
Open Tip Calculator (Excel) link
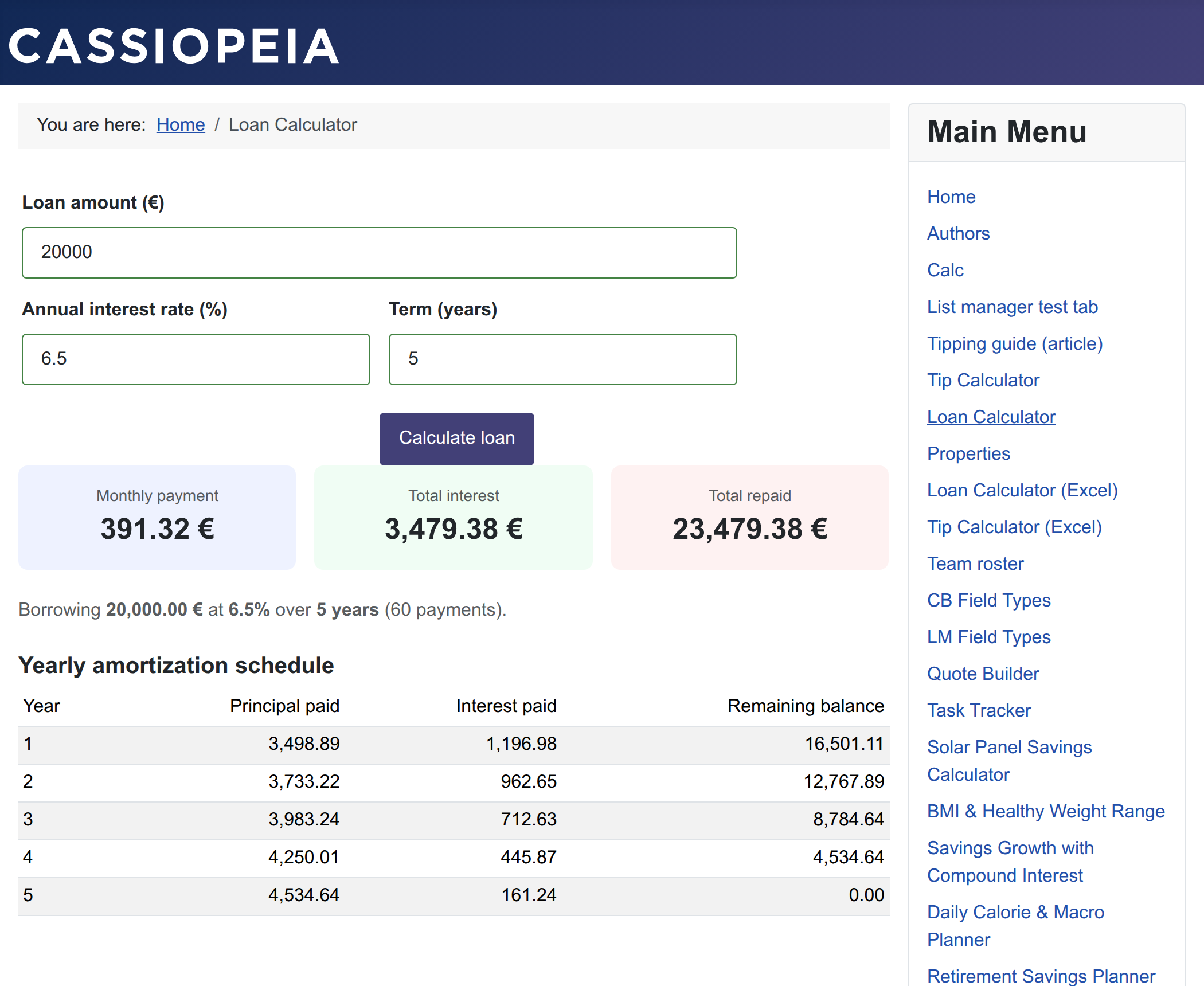click(1014, 527)
